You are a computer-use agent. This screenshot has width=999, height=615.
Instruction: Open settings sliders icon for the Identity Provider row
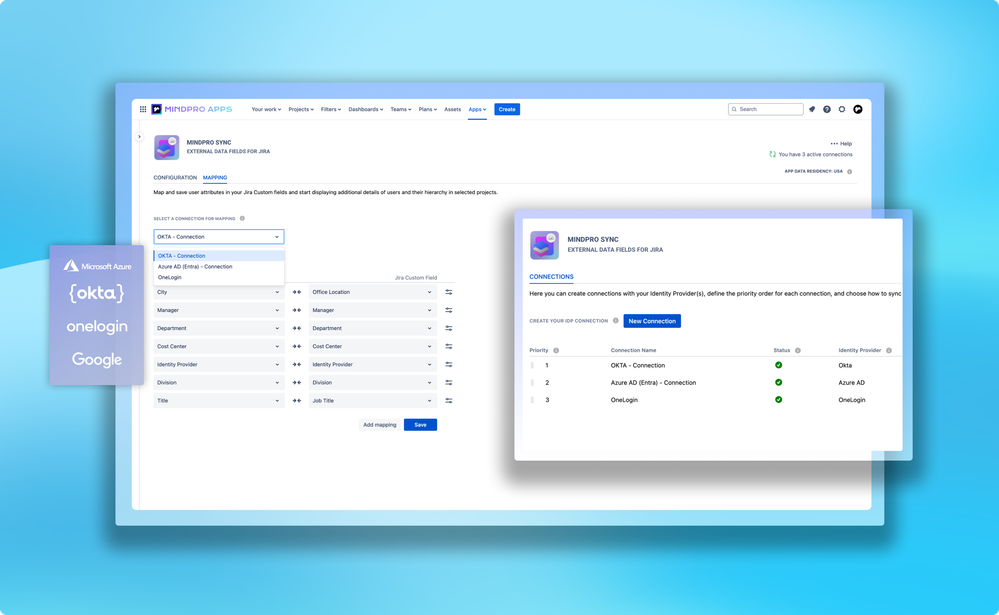point(449,365)
